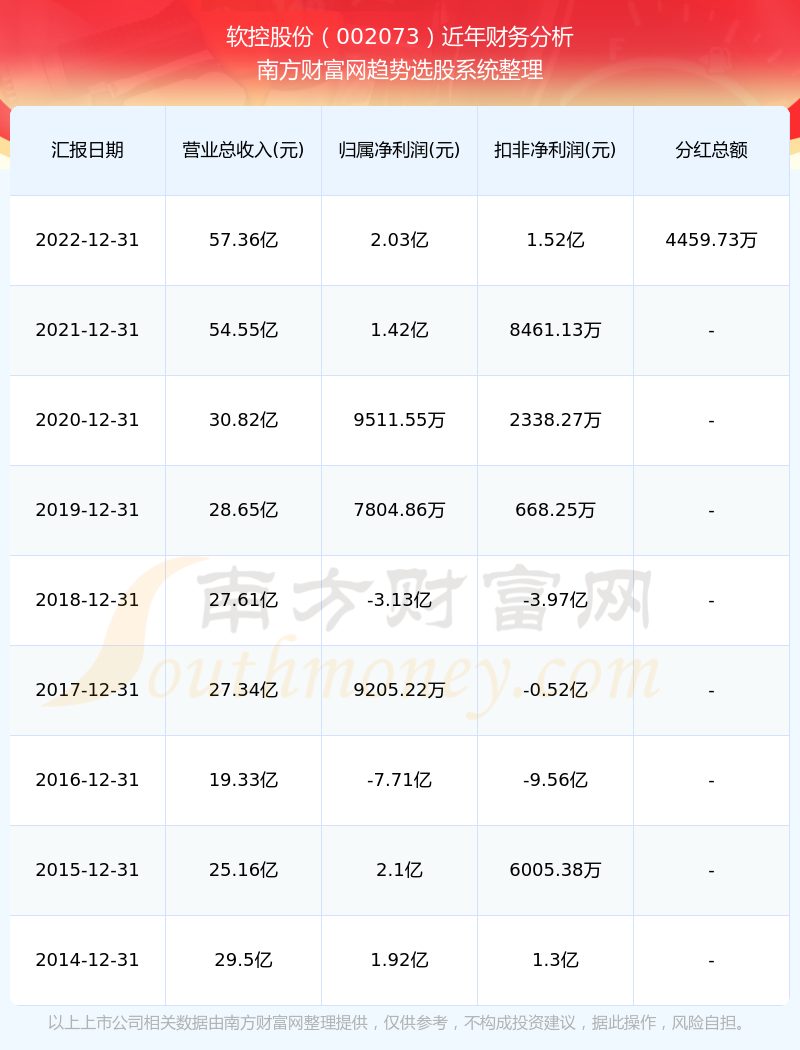Select the value -3.97亿

556,600
